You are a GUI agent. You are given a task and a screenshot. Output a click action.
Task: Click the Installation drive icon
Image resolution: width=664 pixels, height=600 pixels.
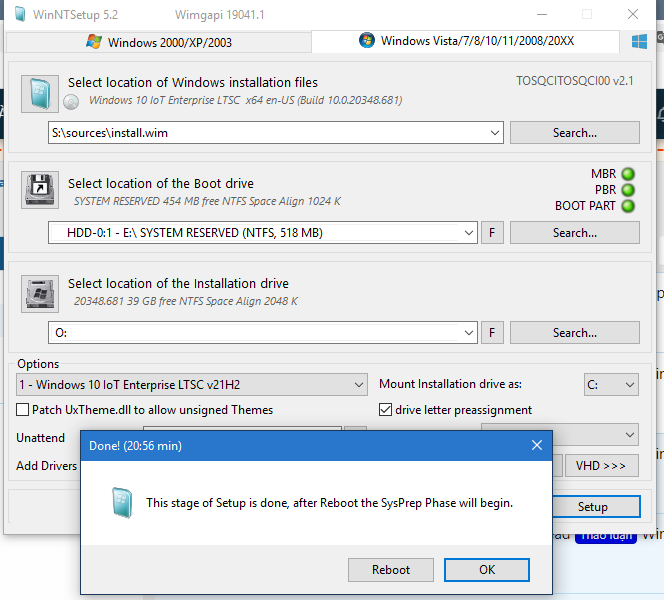(40, 294)
